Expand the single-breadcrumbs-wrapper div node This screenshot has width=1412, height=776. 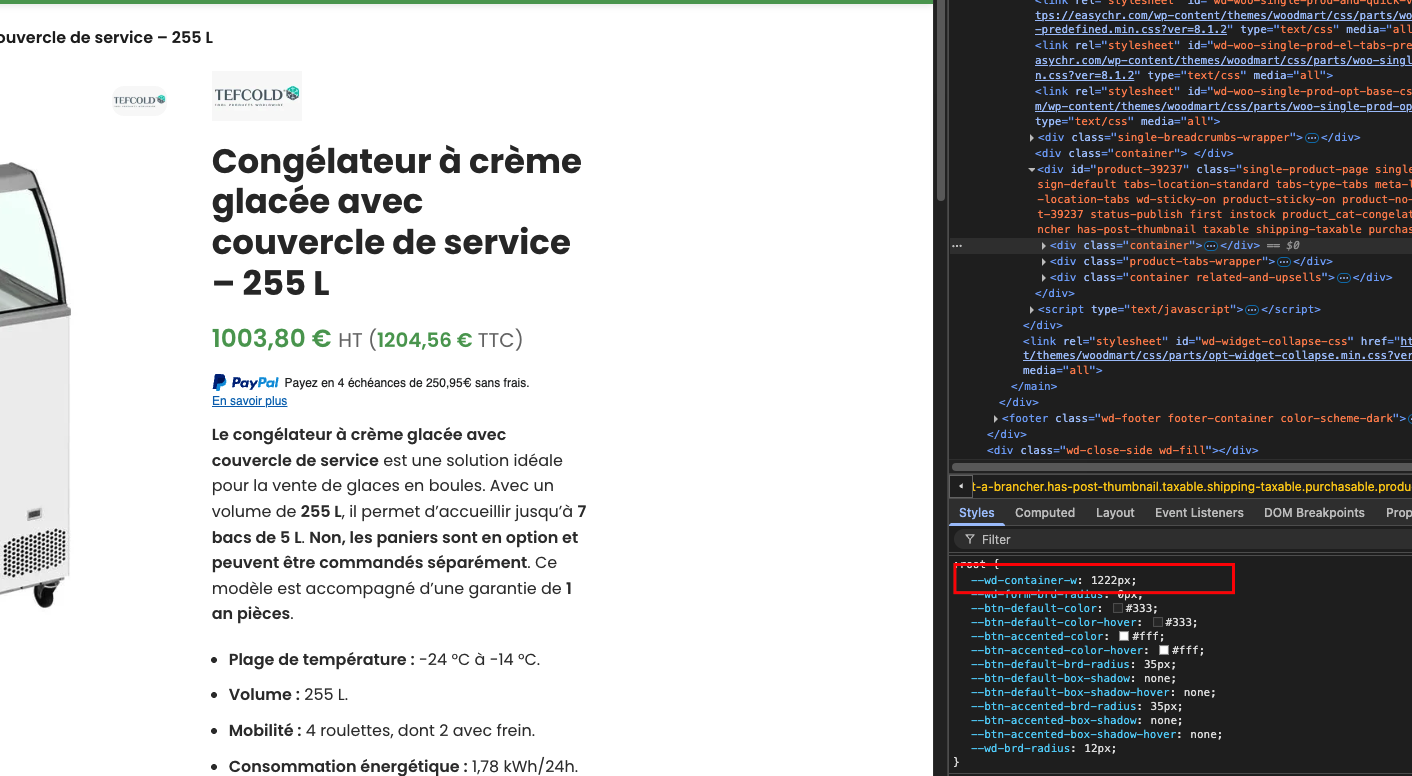click(x=1032, y=138)
